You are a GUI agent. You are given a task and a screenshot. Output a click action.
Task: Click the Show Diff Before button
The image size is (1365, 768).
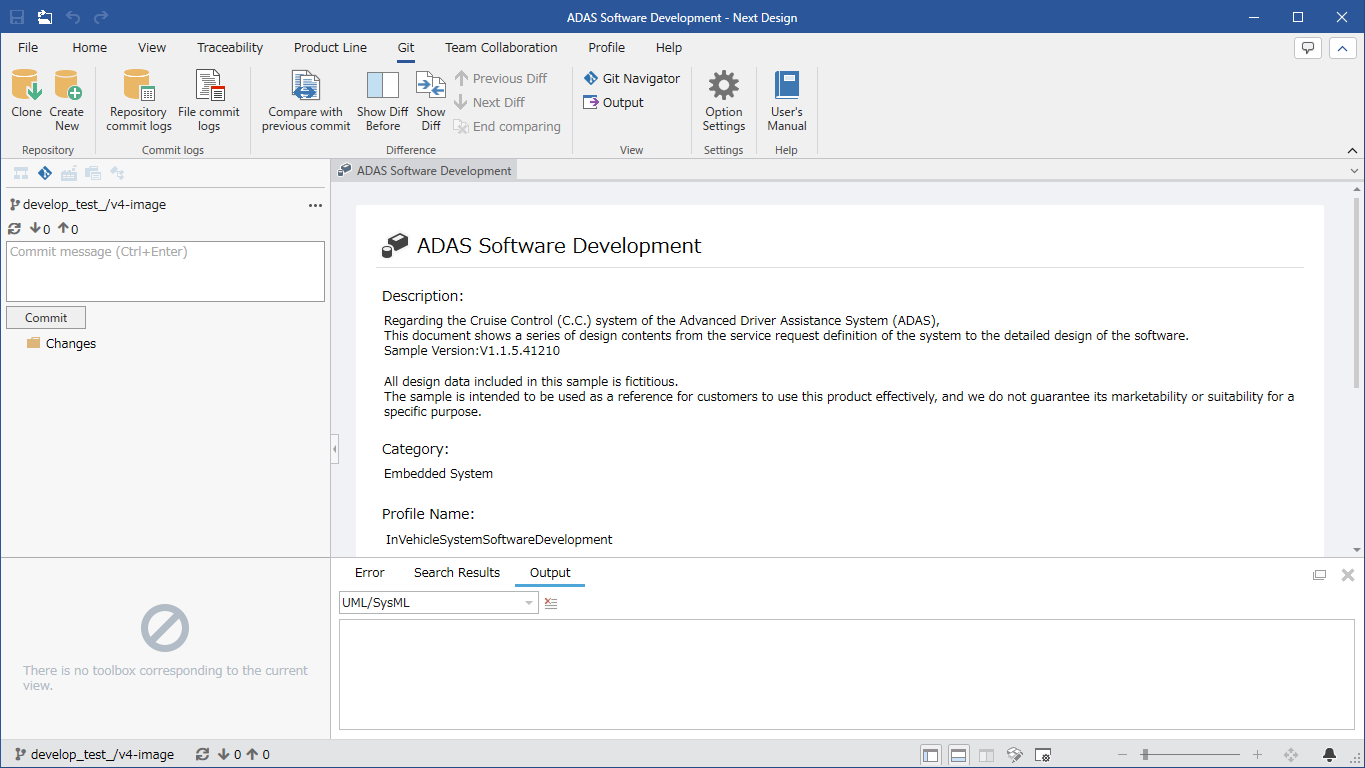[382, 101]
